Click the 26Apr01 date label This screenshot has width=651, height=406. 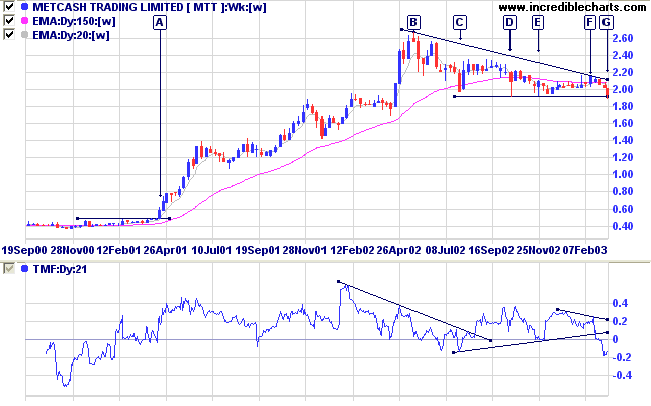coord(165,250)
